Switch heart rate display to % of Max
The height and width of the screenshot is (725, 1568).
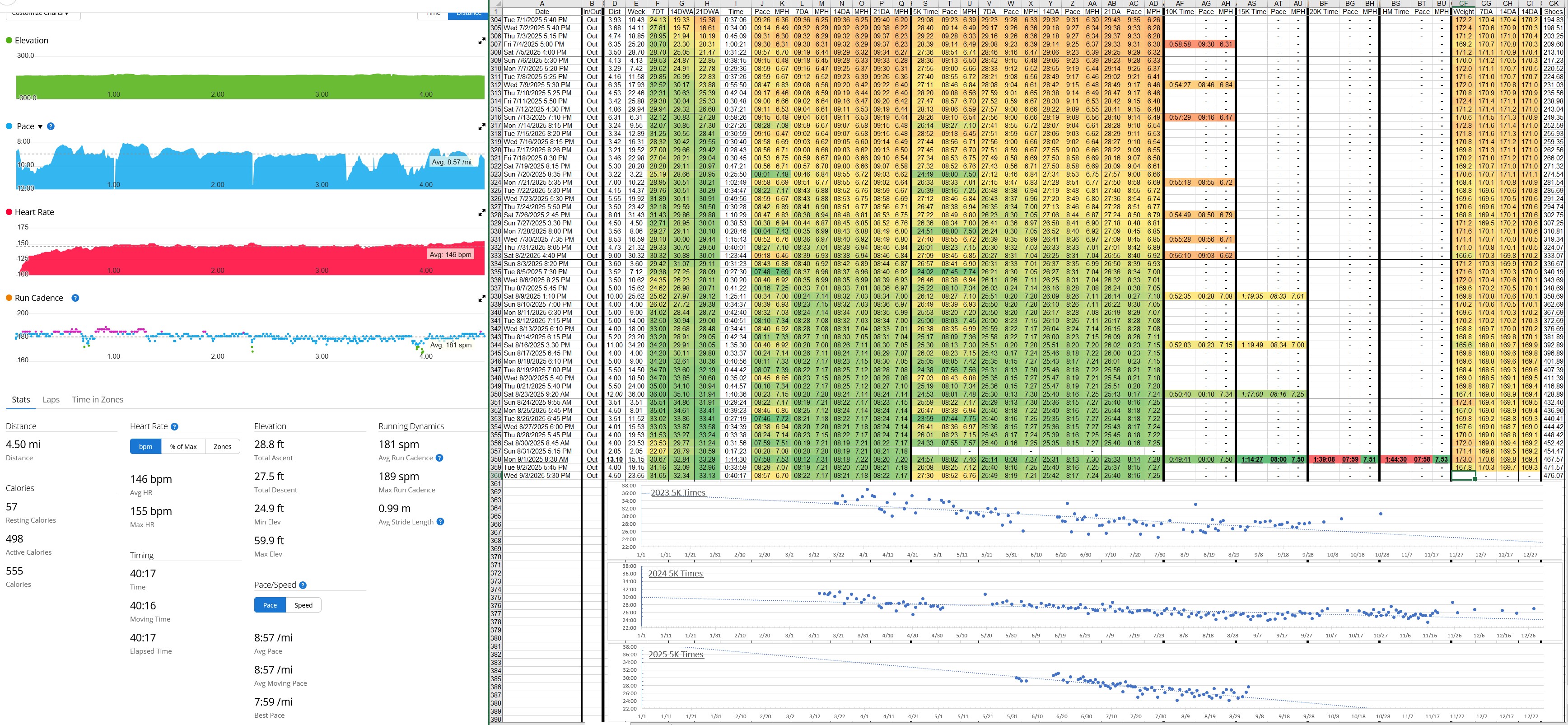(183, 446)
